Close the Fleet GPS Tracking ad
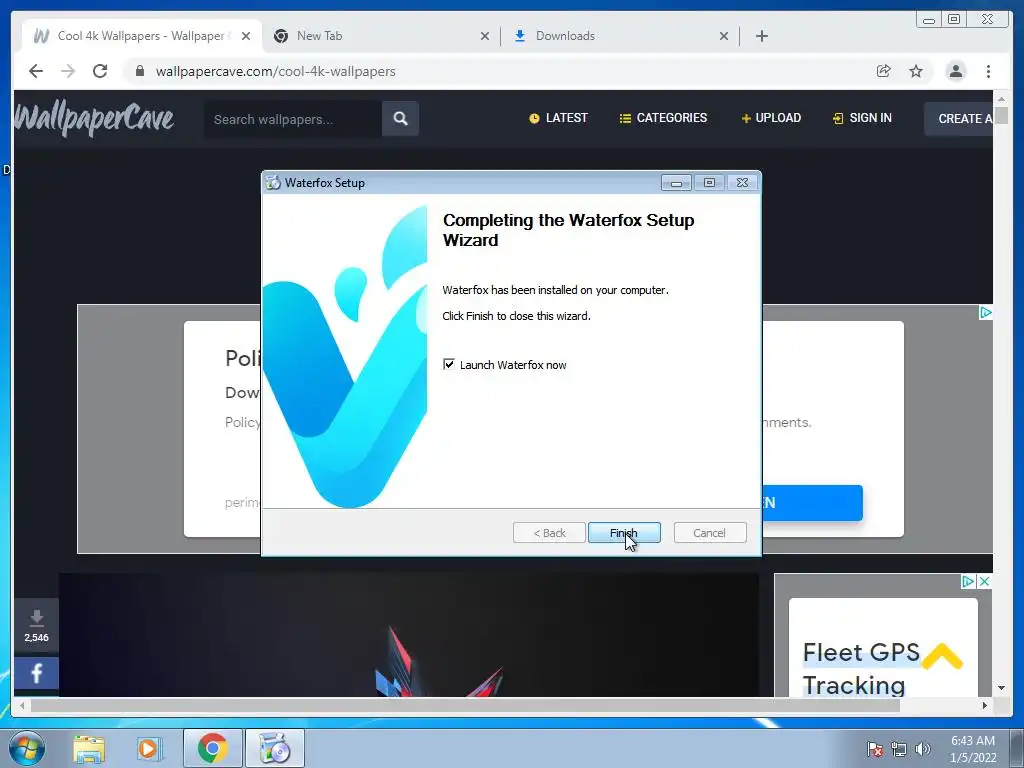Image resolution: width=1024 pixels, height=768 pixels. 985,581
